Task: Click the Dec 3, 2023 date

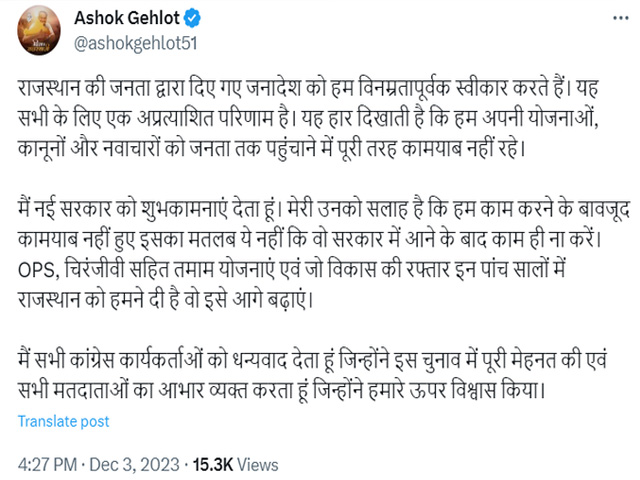Action: [x=134, y=464]
